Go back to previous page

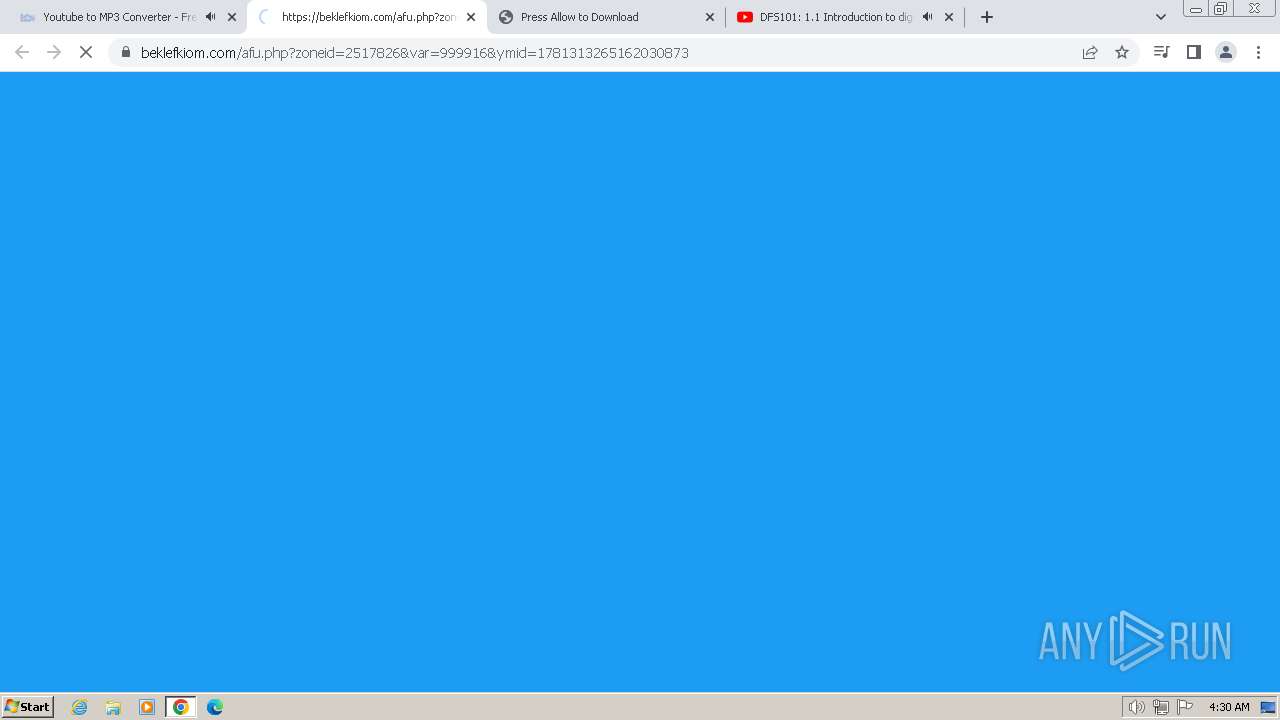pos(22,52)
